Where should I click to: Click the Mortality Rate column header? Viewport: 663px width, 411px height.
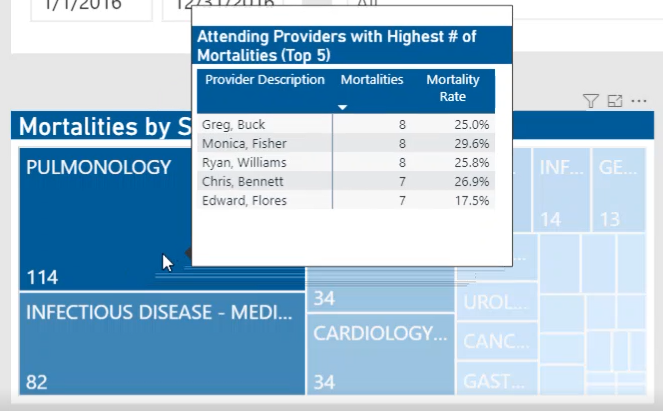452,88
